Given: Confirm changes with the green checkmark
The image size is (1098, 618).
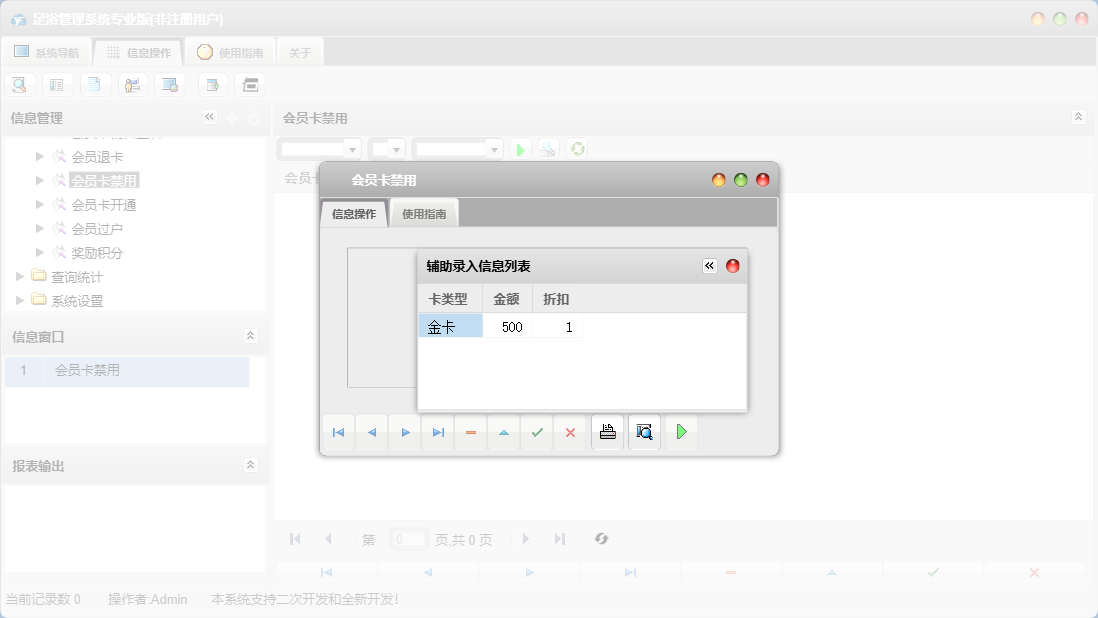Looking at the screenshot, I should (537, 433).
